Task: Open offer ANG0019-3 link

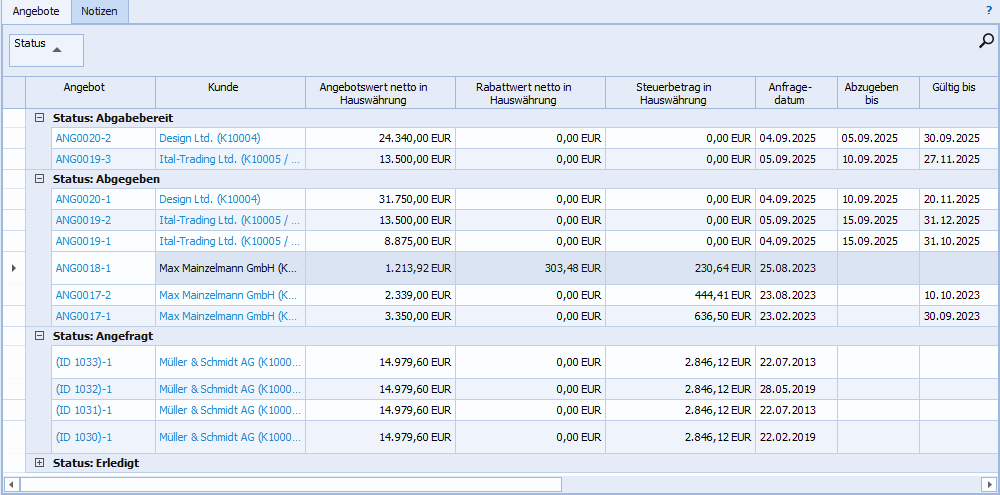Action: (83, 159)
